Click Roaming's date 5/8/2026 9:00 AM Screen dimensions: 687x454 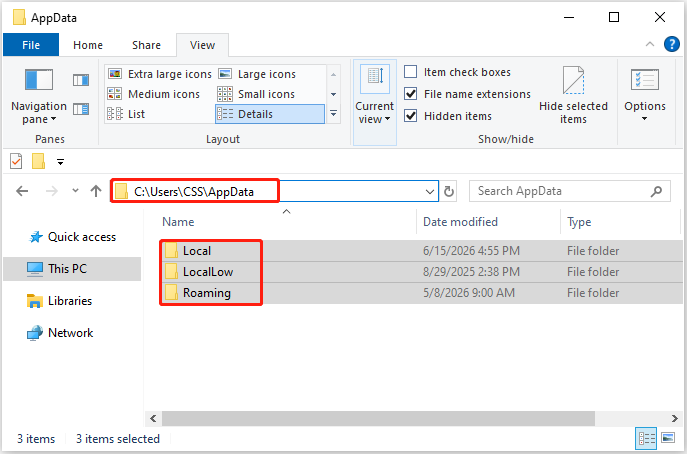(468, 293)
